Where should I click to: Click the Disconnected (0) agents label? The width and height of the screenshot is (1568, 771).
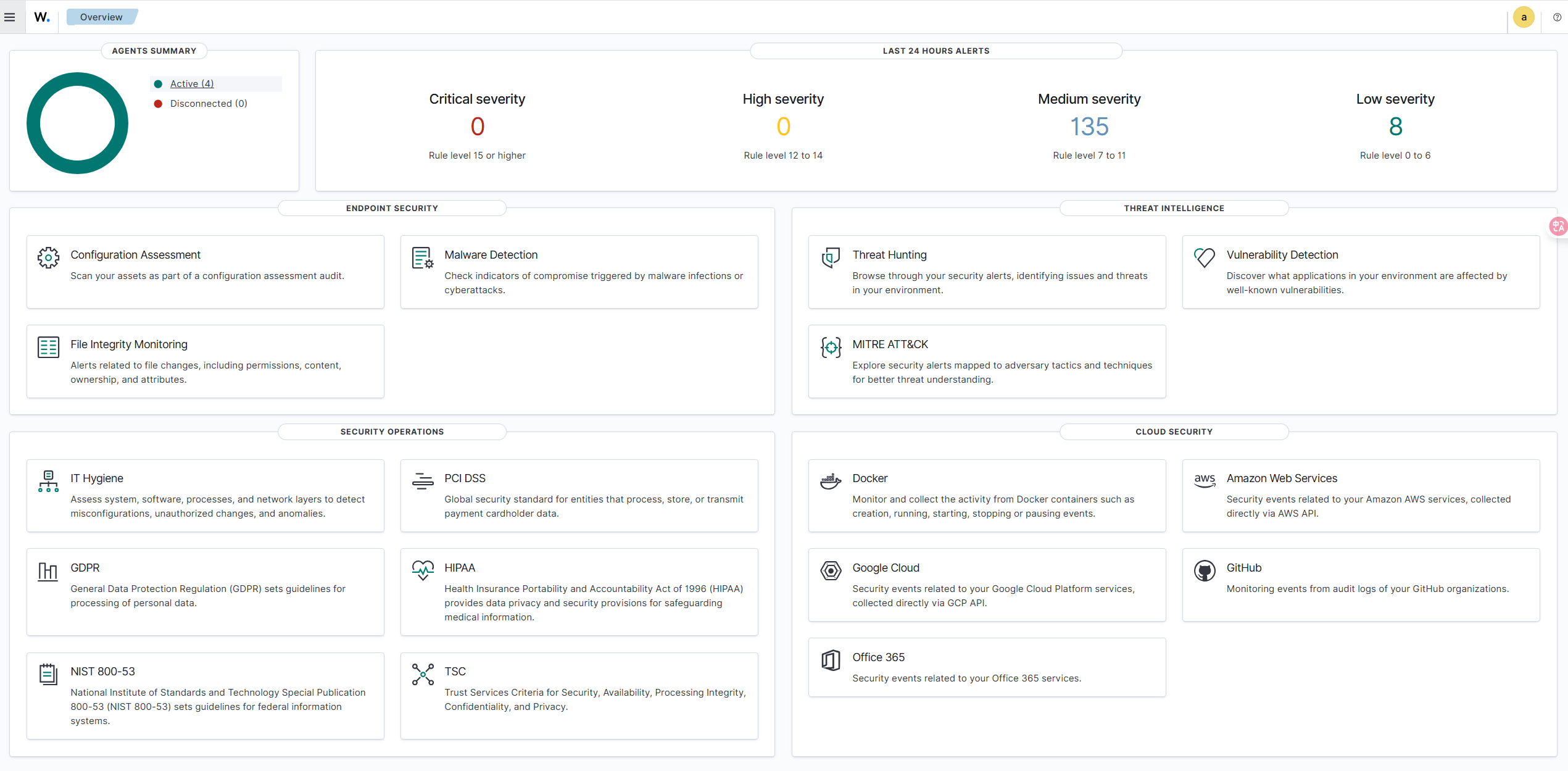208,103
